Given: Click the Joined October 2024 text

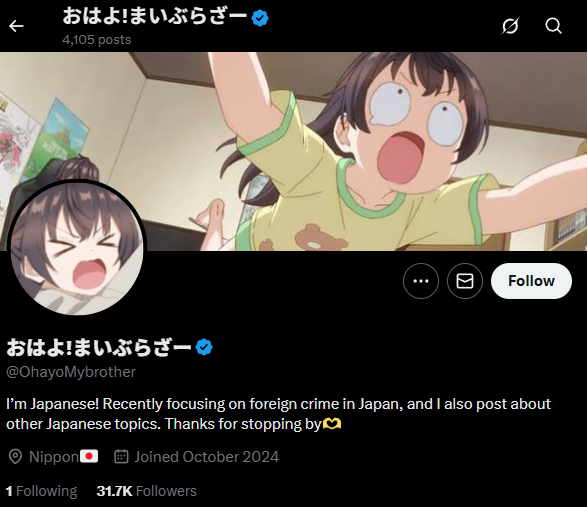Looking at the screenshot, I should (x=207, y=457).
